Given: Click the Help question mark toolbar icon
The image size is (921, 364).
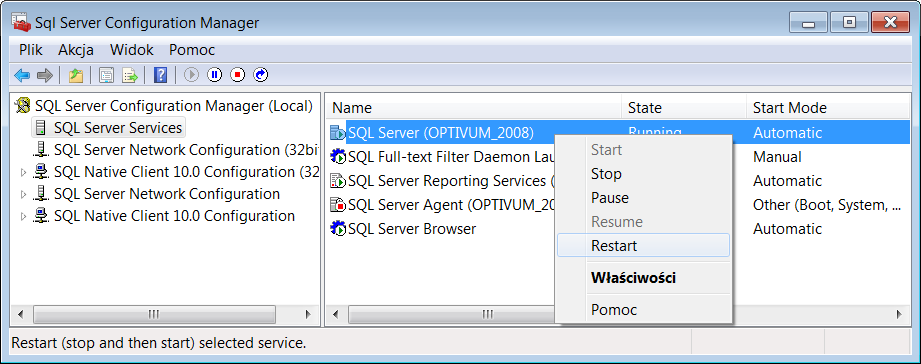Looking at the screenshot, I should [160, 75].
